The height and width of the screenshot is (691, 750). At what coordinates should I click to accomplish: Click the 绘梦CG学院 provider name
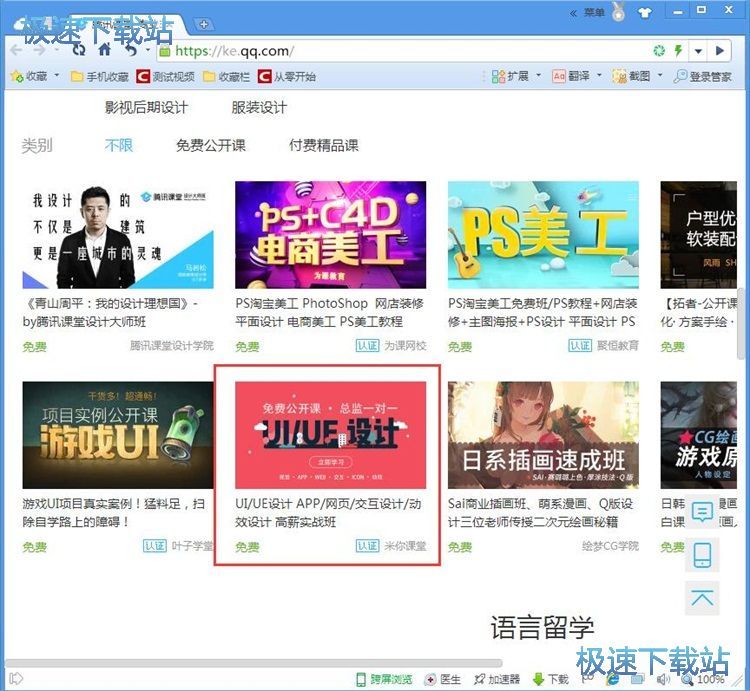[x=610, y=546]
